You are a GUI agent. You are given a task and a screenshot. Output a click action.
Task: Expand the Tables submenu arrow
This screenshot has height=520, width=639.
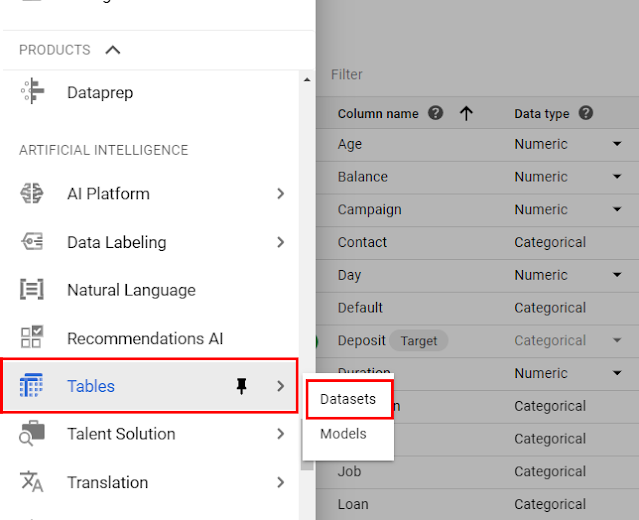tap(280, 386)
